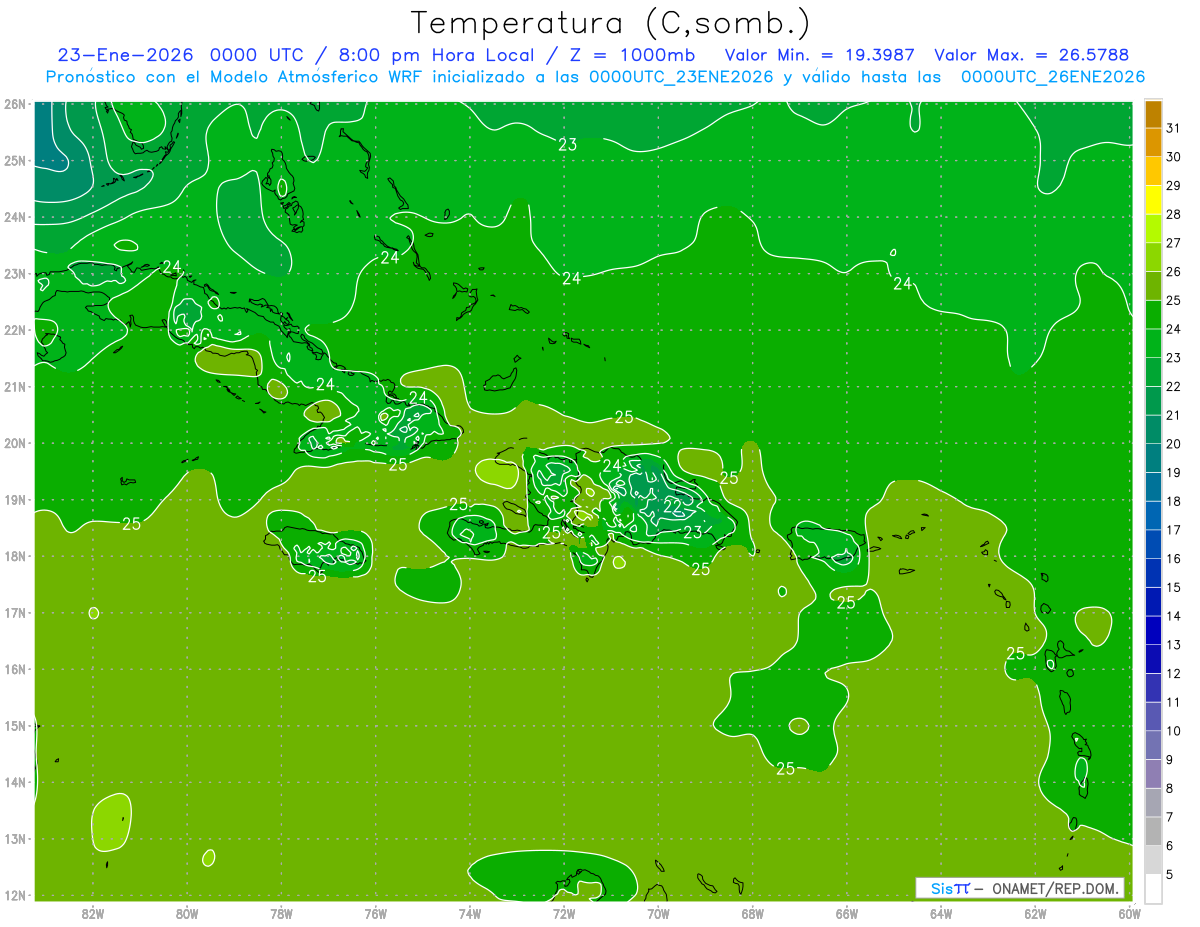This screenshot has height=927, width=1200.
Task: Click the gray legend swatch between 6 and 7
Action: (x=1153, y=831)
